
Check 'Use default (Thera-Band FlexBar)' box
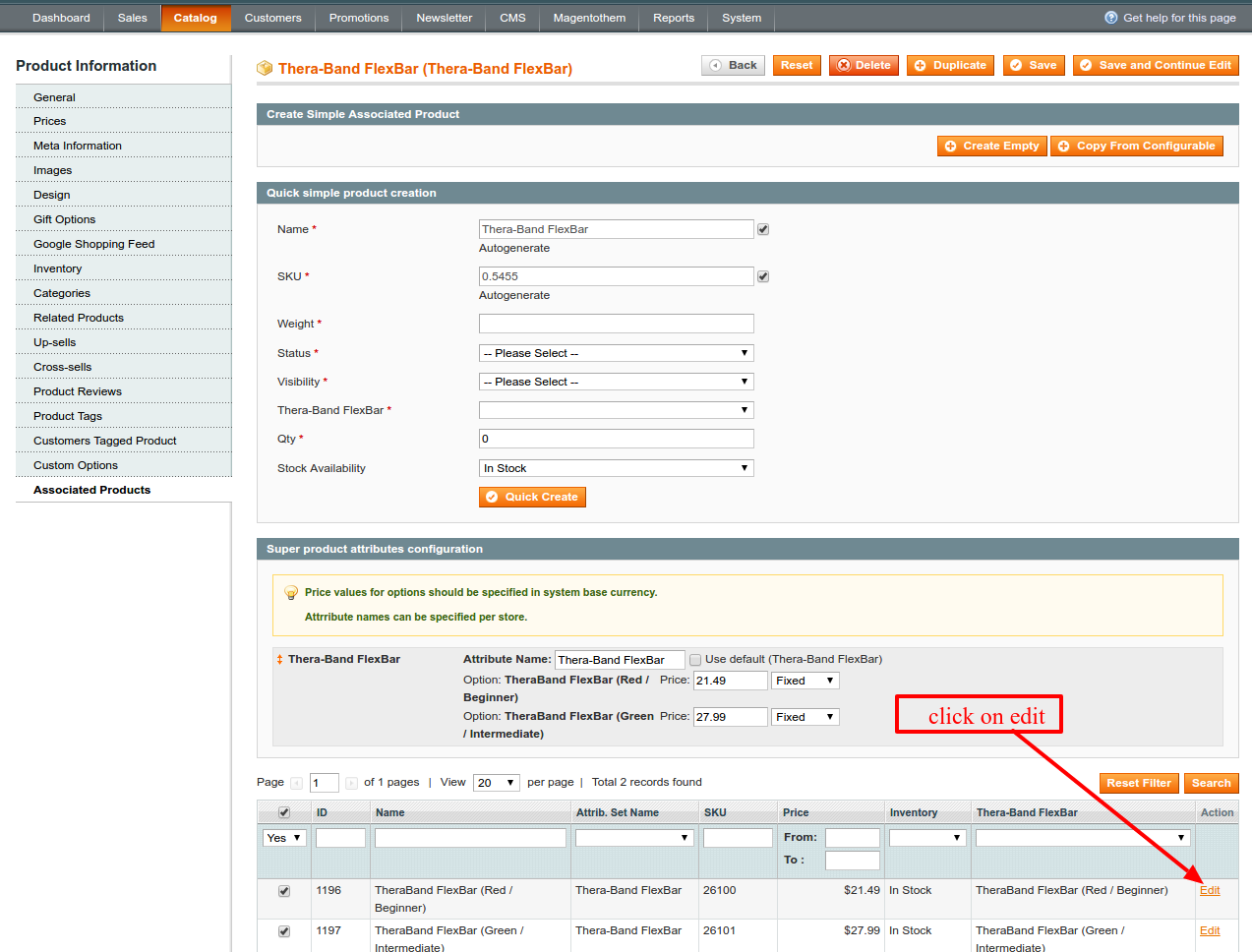click(x=695, y=660)
